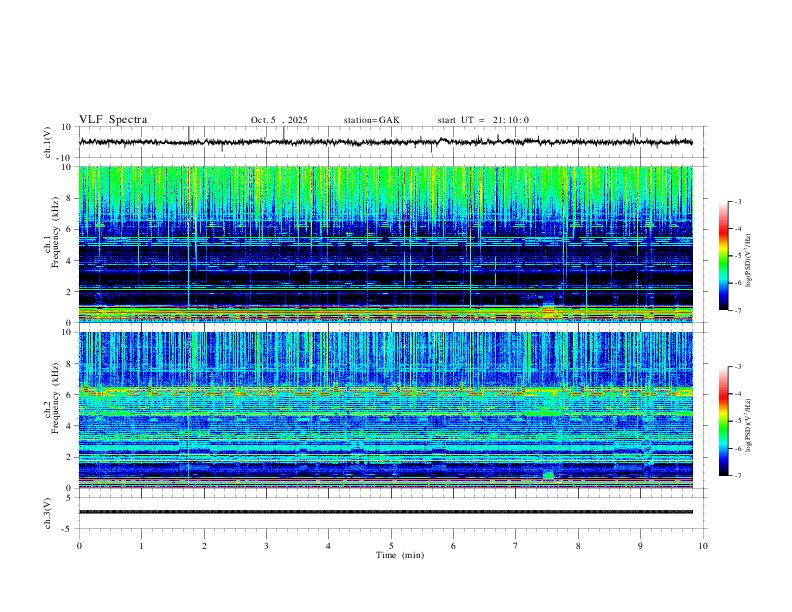Click the "ch.1(V)" waveform axis label

click(48, 142)
